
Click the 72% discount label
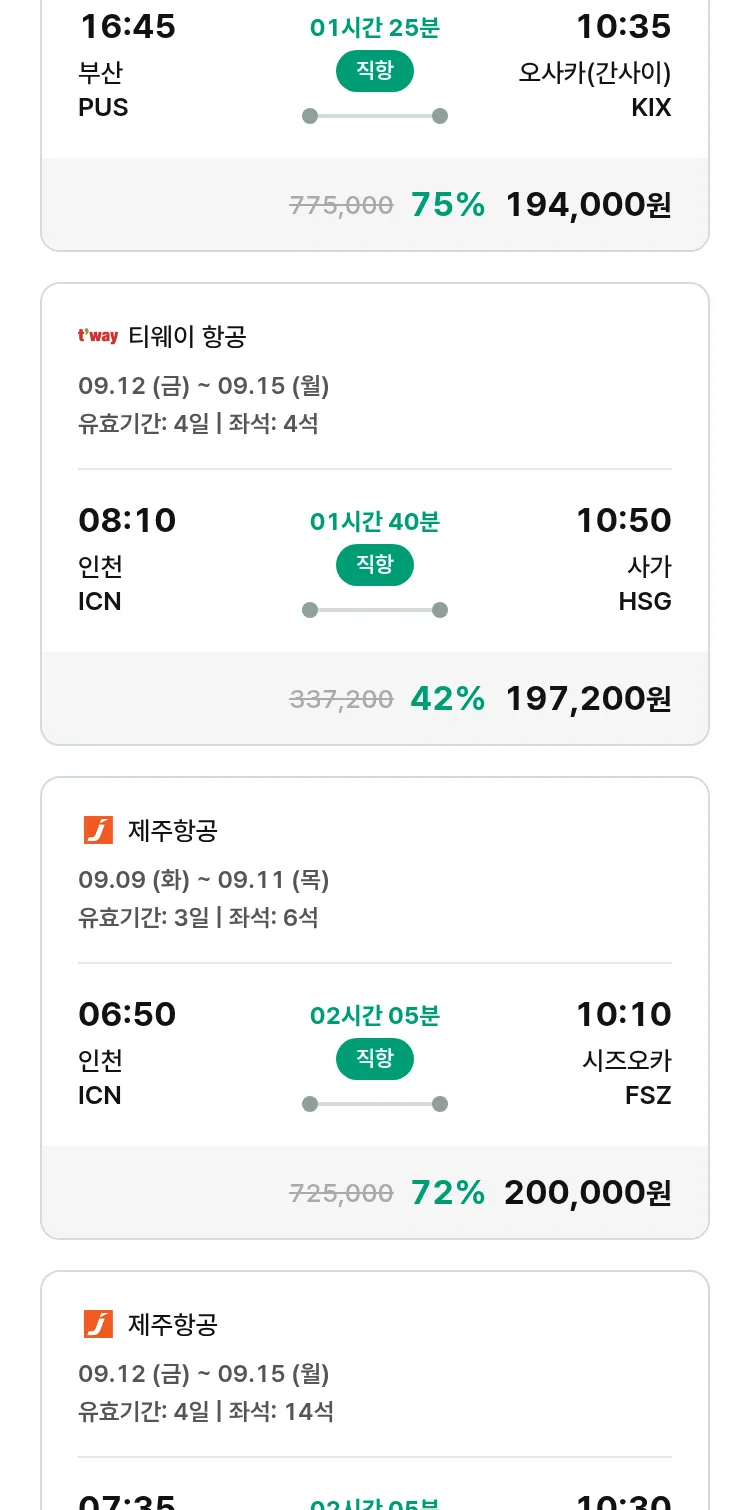[447, 1193]
